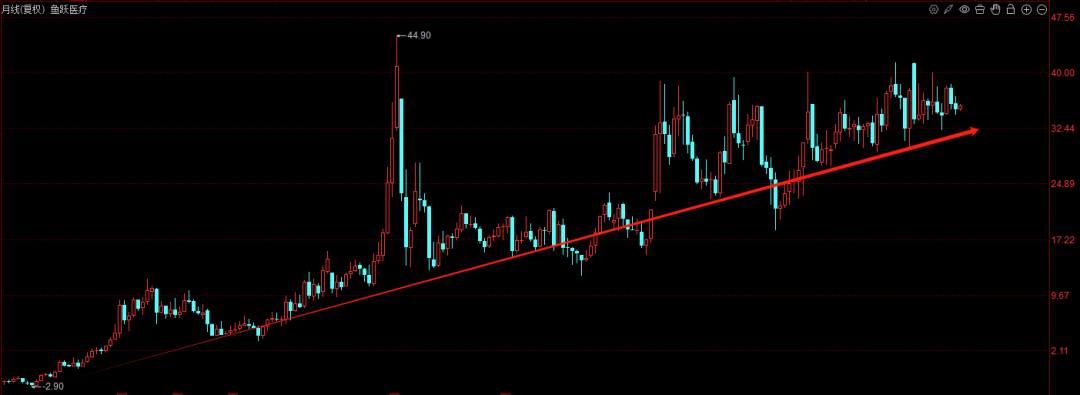Open the toolbox briefcase icon
This screenshot has height=395, width=1080.
979,9
